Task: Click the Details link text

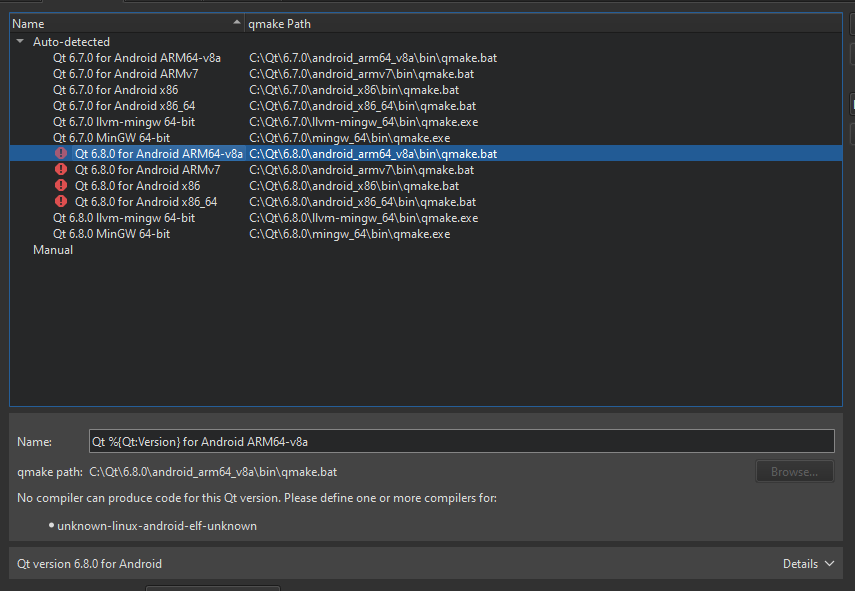Action: point(800,564)
